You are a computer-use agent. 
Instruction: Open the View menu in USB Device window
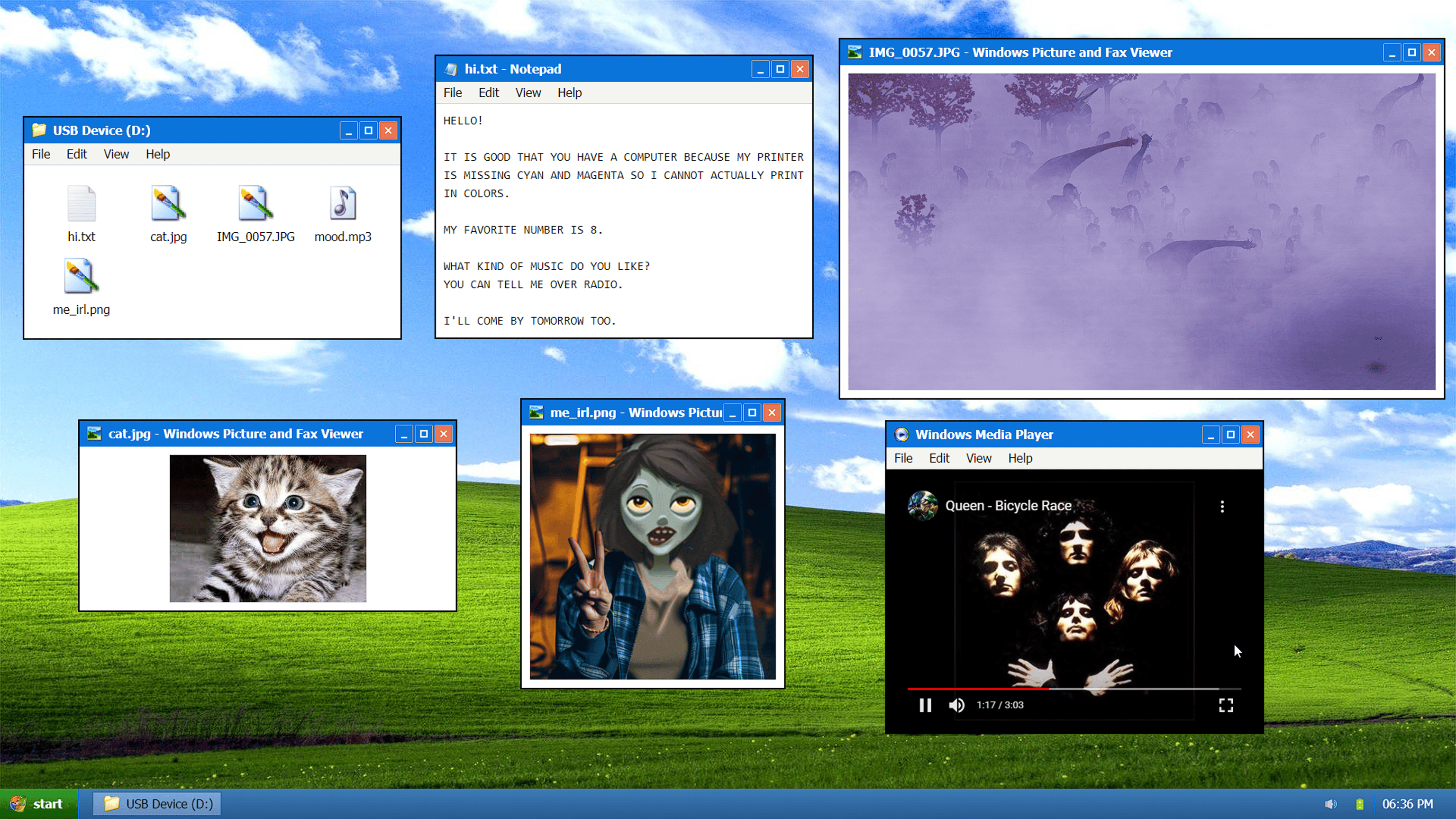pyautogui.click(x=116, y=155)
